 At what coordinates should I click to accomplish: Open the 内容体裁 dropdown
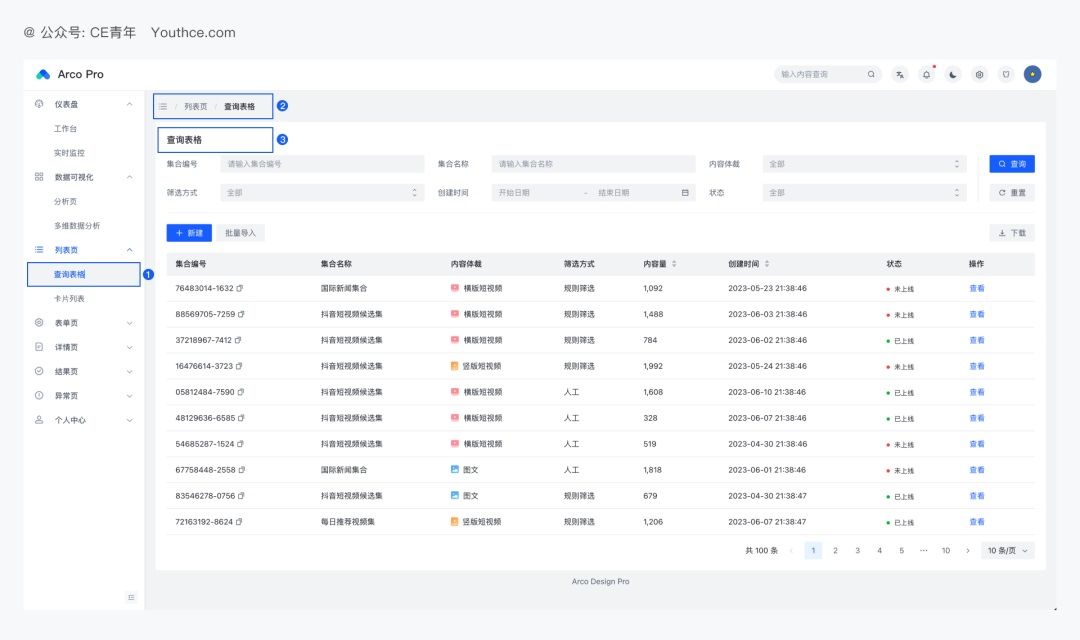pyautogui.click(x=864, y=164)
